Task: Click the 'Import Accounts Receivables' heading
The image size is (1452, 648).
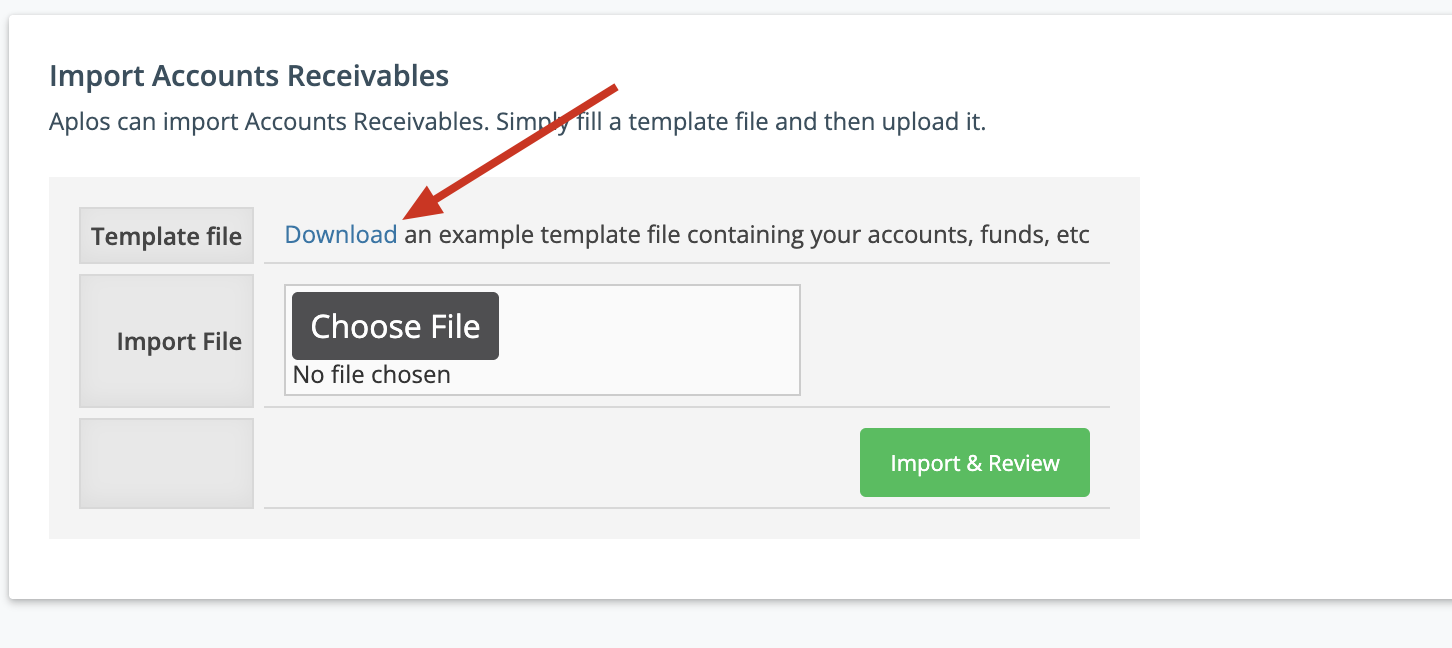Action: click(x=249, y=76)
